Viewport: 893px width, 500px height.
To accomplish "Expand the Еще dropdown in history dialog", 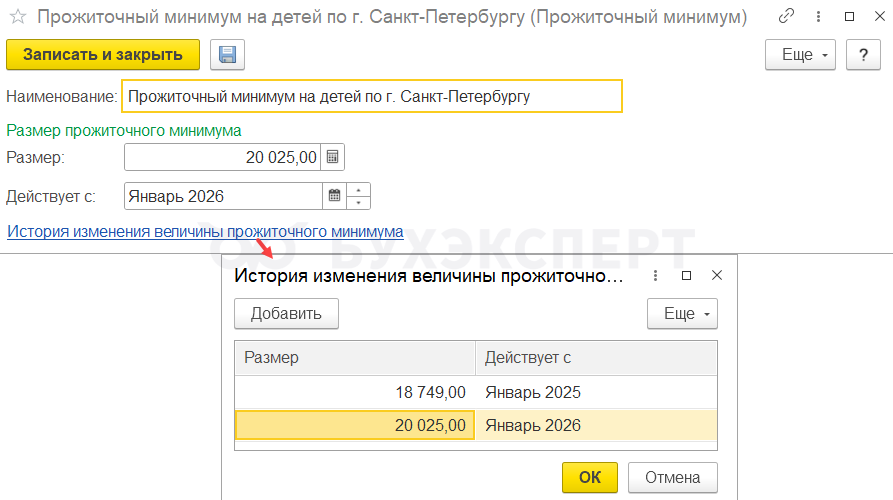I will point(683,314).
